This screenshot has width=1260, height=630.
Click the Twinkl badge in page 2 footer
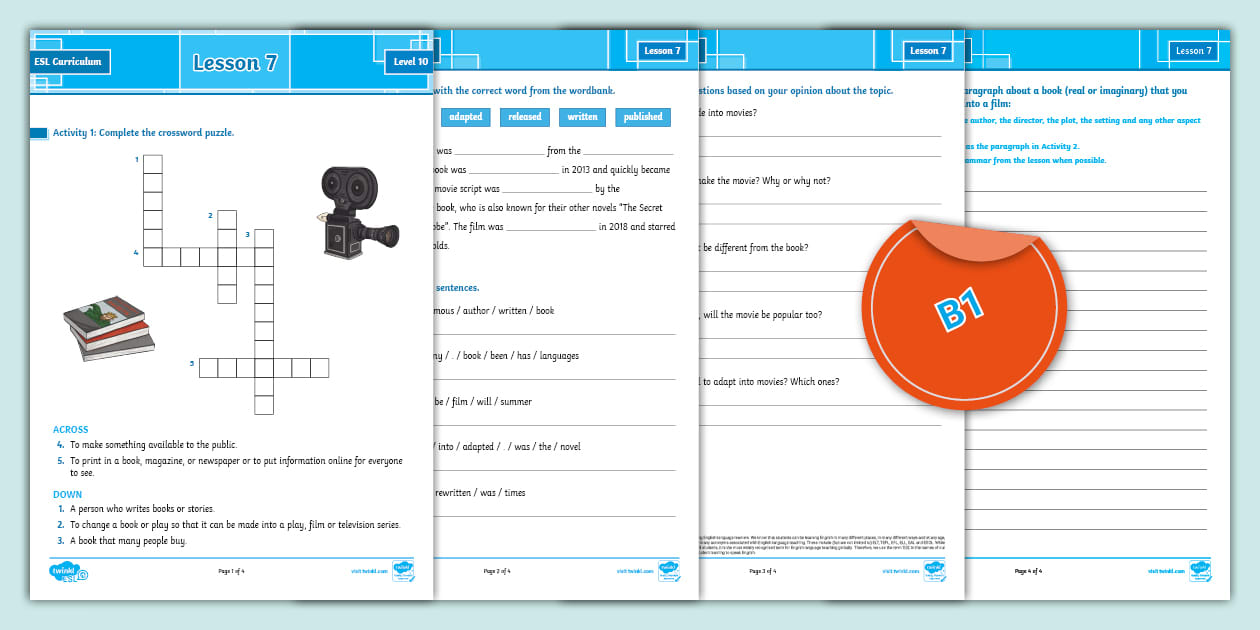[x=668, y=570]
